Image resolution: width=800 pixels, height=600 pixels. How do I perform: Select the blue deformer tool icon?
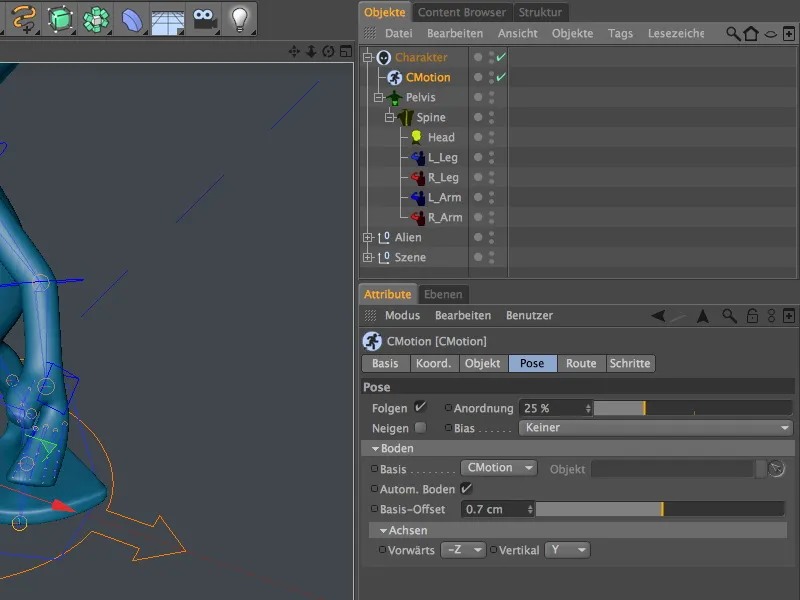[x=132, y=19]
